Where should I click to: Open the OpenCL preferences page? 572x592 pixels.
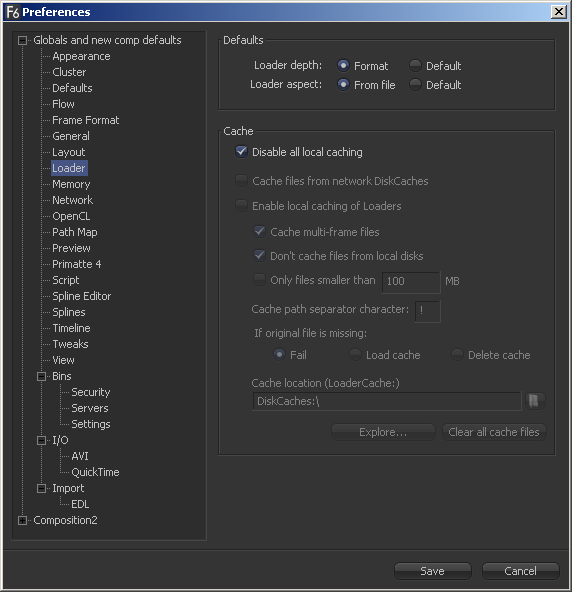point(71,216)
